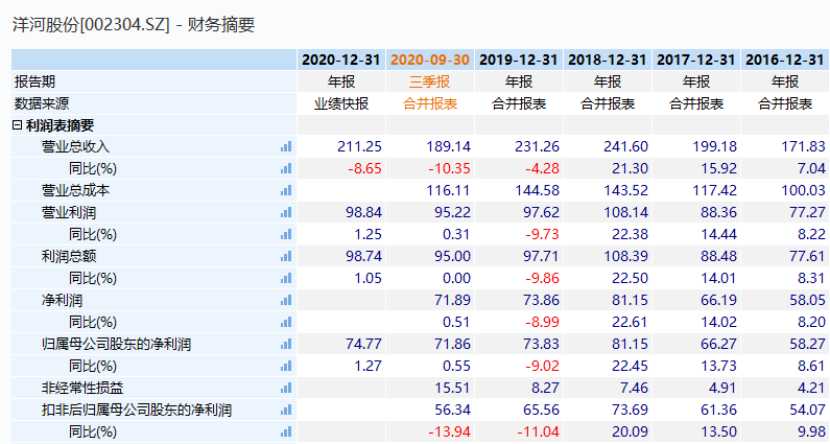The width and height of the screenshot is (830, 444).
Task: Collapse the 利润表摘要 section
Action: pyautogui.click(x=17, y=125)
